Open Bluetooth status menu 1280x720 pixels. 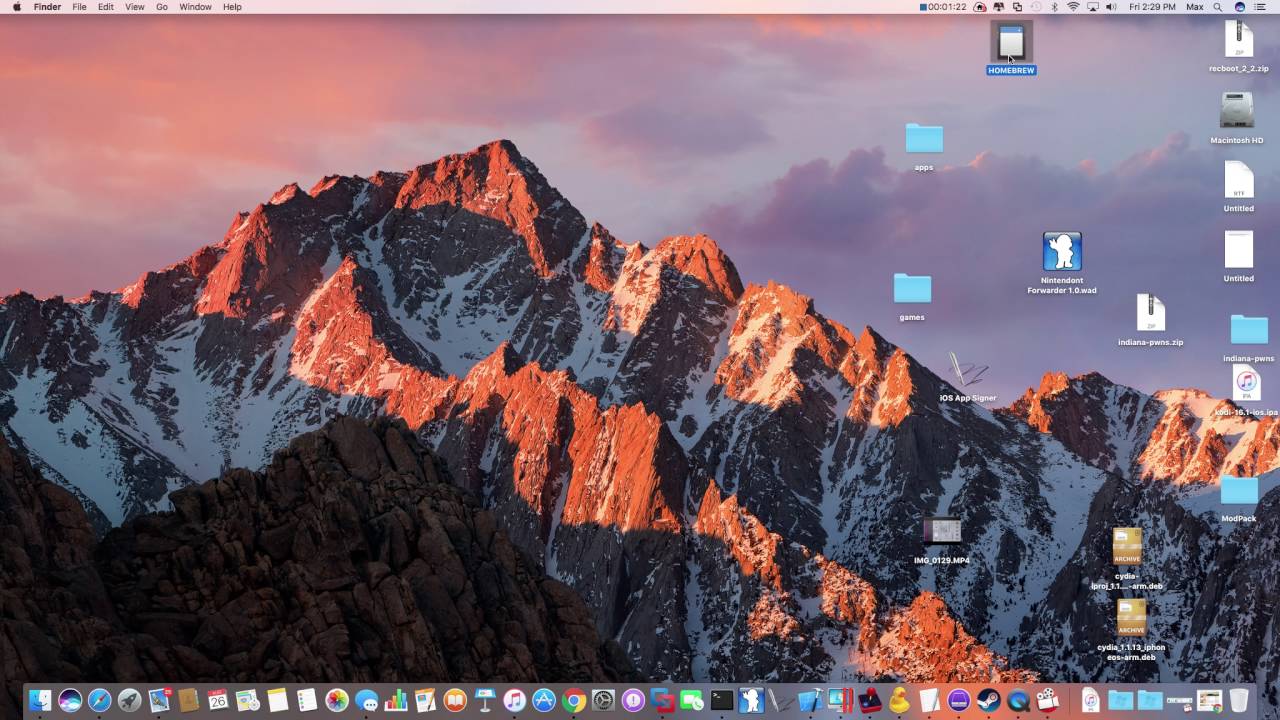[x=1054, y=7]
